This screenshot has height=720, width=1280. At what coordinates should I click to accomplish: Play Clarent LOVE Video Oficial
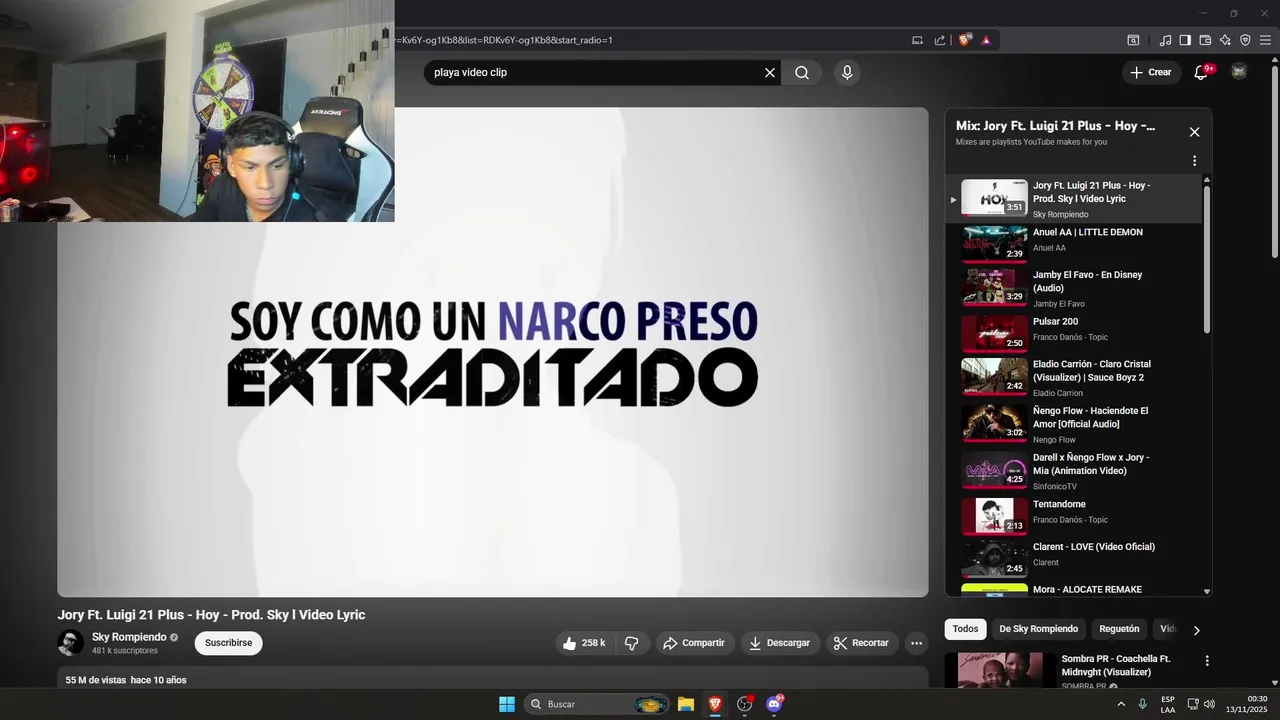[1075, 559]
